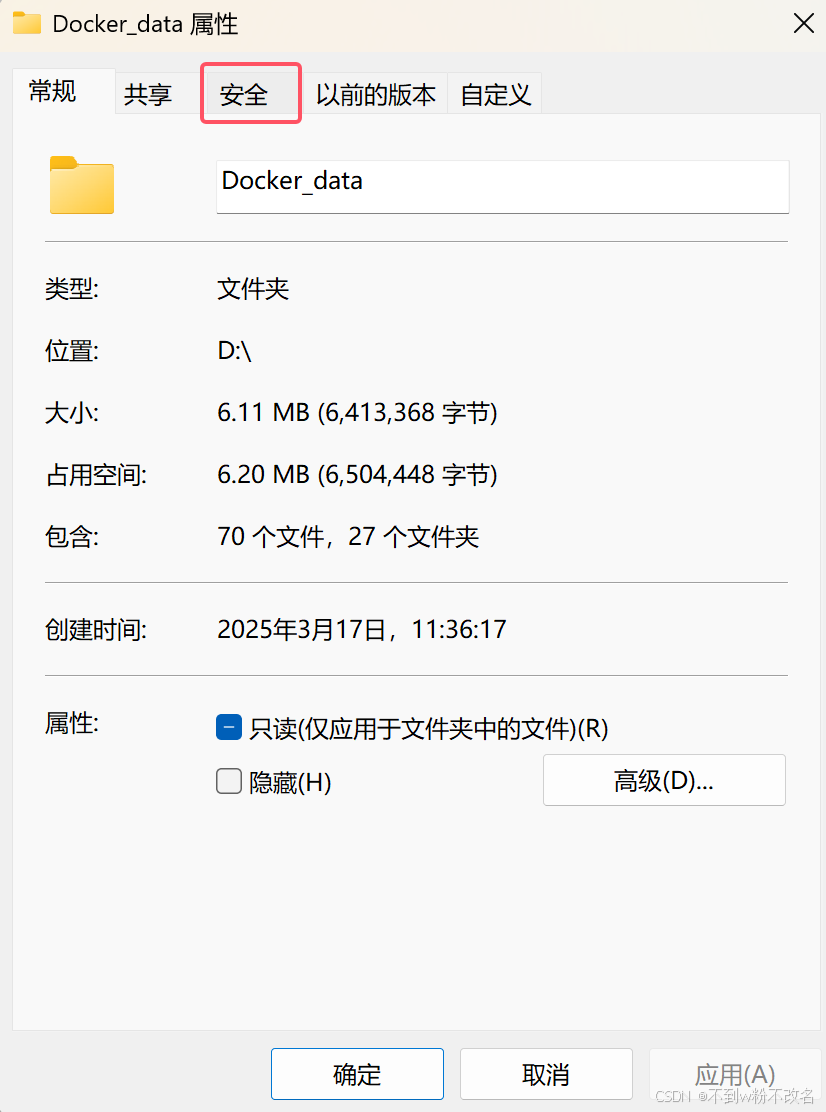Enable the 隐藏(H) checkbox
The image size is (826, 1112).
tap(229, 782)
